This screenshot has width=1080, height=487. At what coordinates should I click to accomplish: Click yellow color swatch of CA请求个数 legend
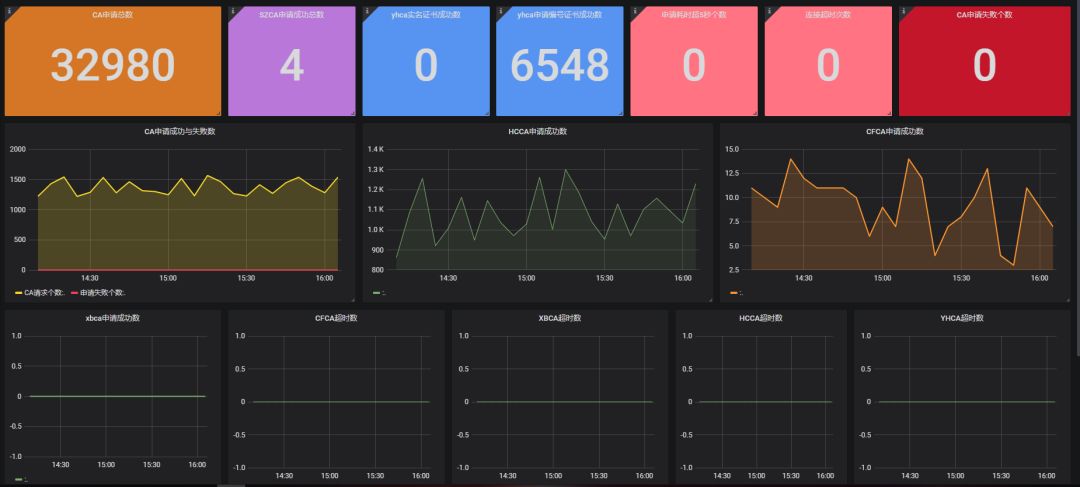[x=19, y=293]
